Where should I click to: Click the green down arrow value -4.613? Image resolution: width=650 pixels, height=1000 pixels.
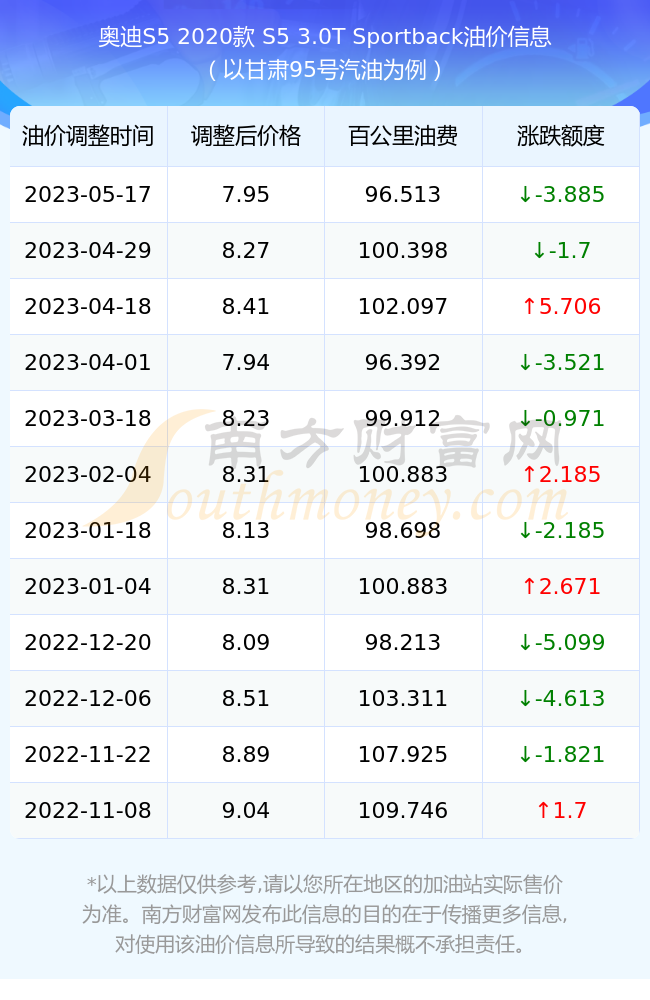pyautogui.click(x=561, y=698)
